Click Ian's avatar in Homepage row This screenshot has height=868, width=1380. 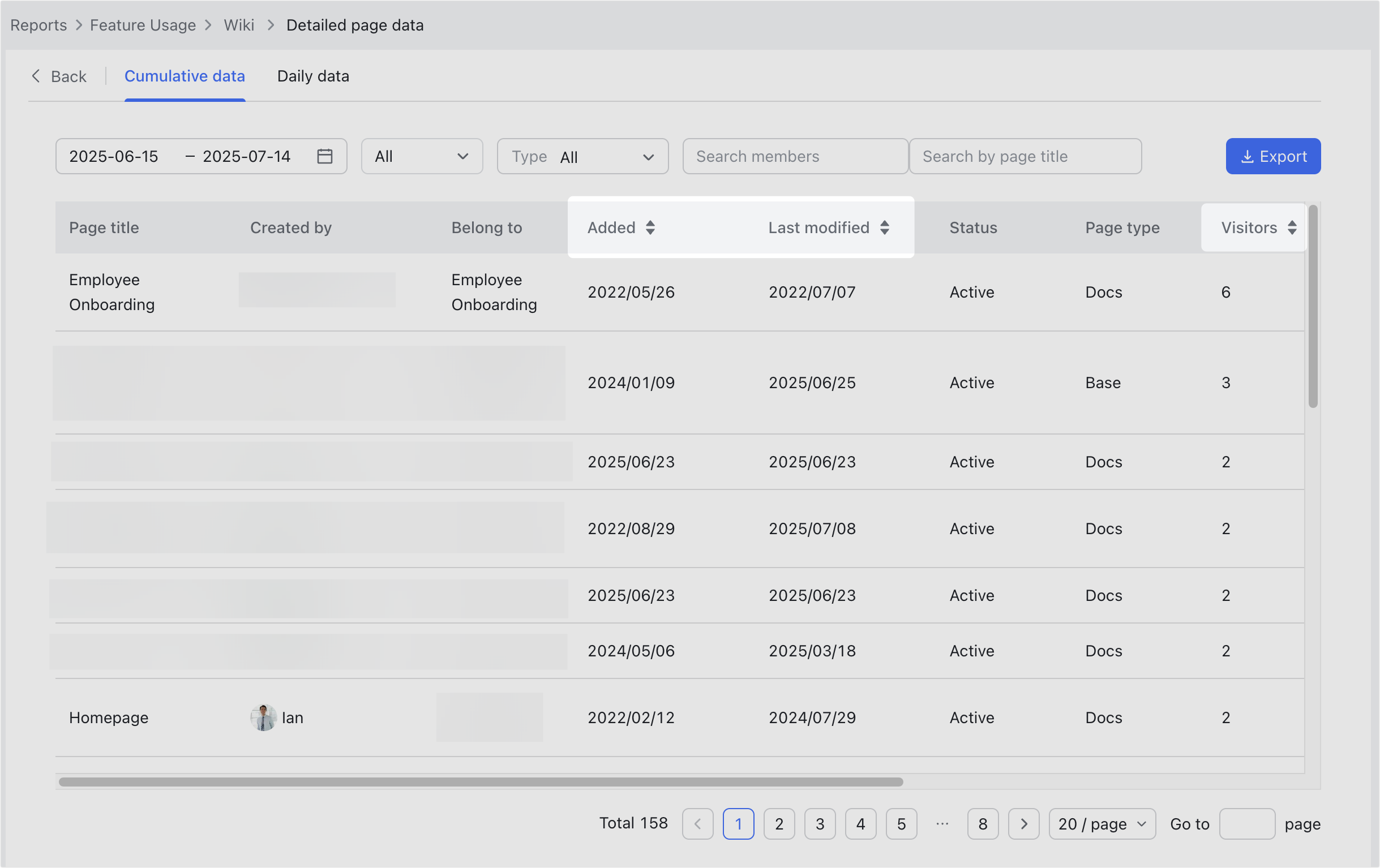coord(263,717)
